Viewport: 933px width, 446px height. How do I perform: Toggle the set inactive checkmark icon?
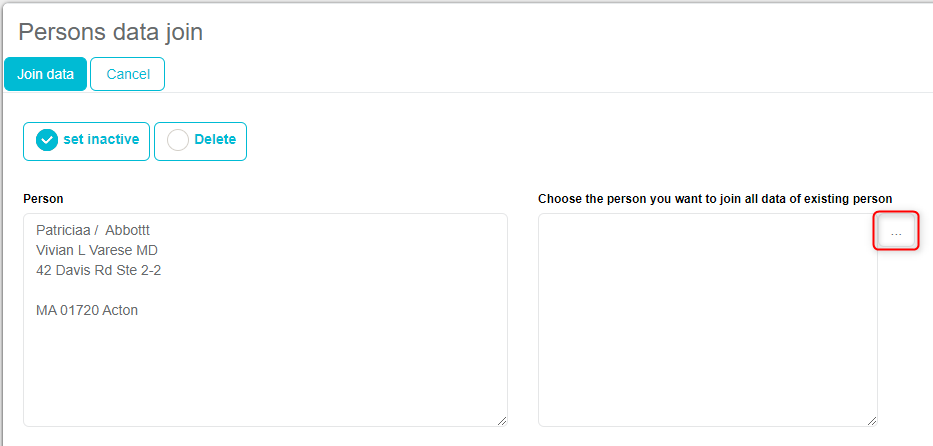46,141
